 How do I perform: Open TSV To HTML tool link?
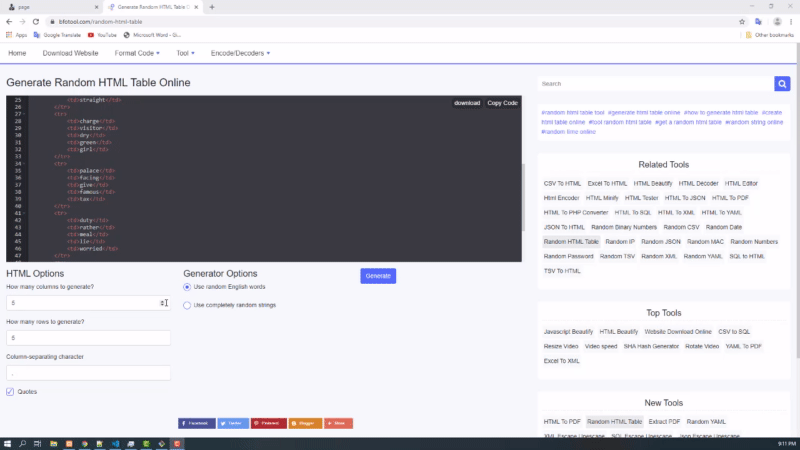point(562,271)
